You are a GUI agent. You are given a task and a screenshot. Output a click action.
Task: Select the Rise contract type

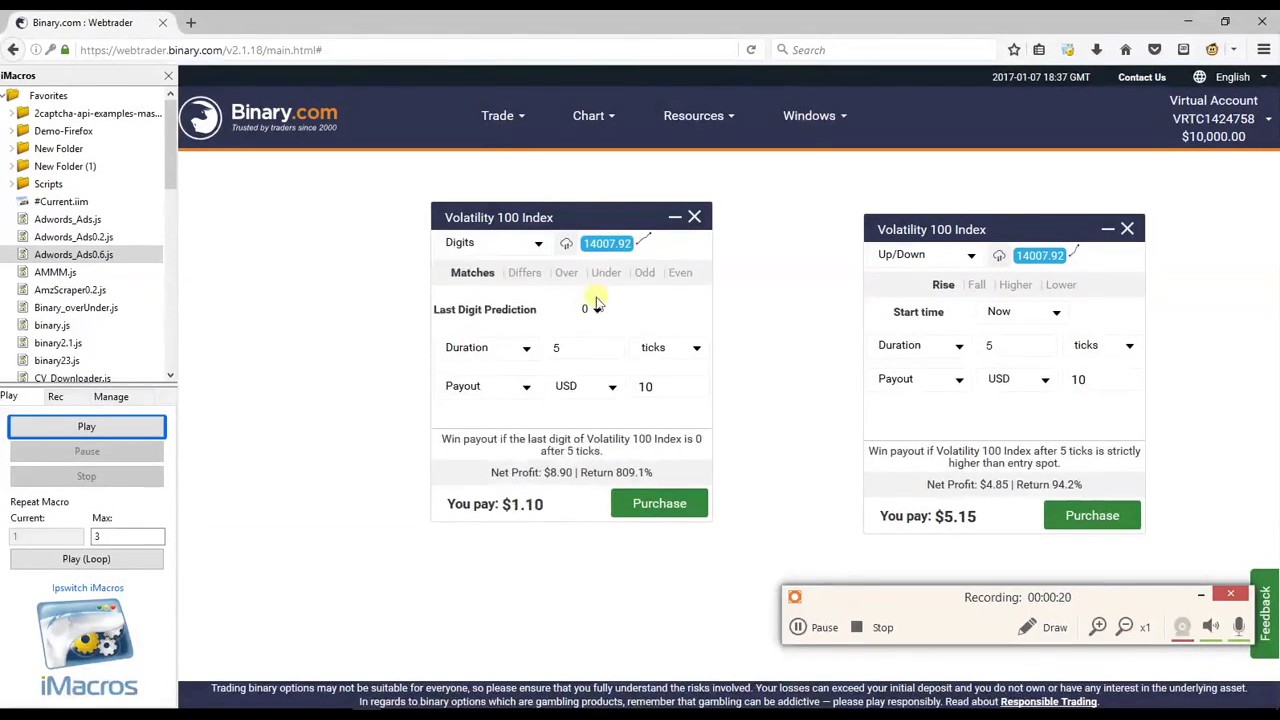(943, 285)
